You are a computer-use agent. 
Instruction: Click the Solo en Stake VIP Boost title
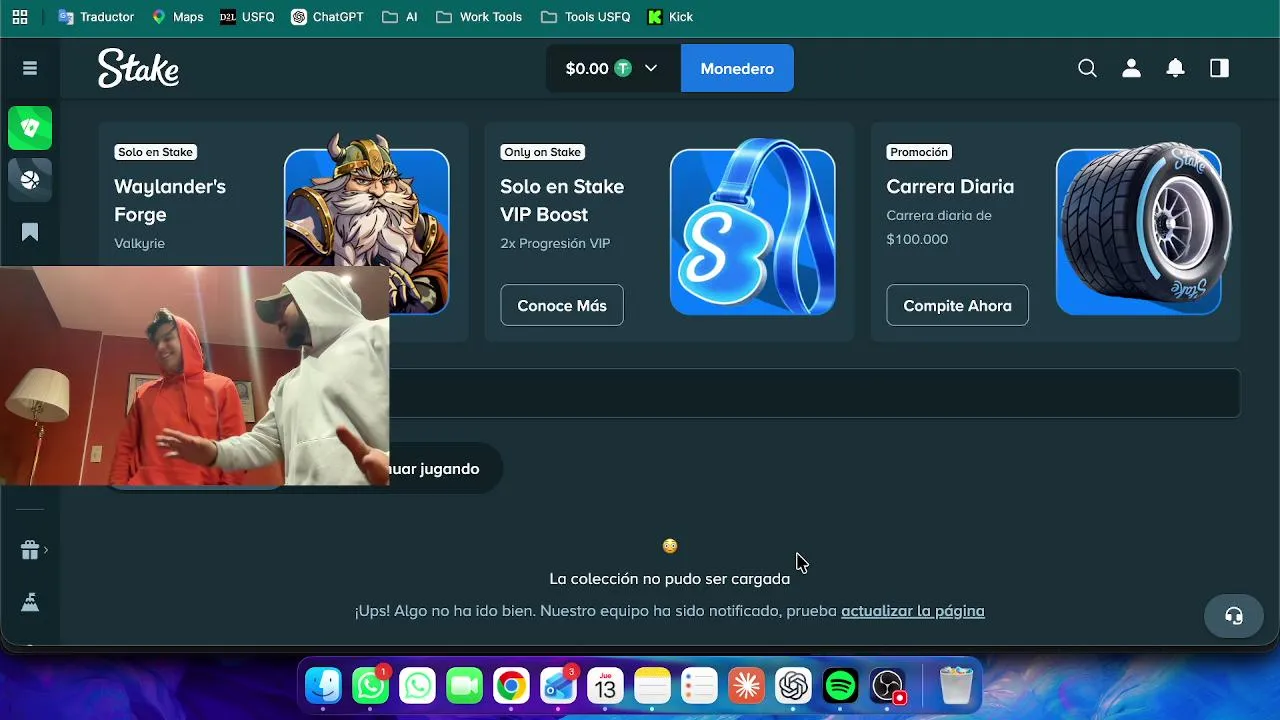pos(562,200)
